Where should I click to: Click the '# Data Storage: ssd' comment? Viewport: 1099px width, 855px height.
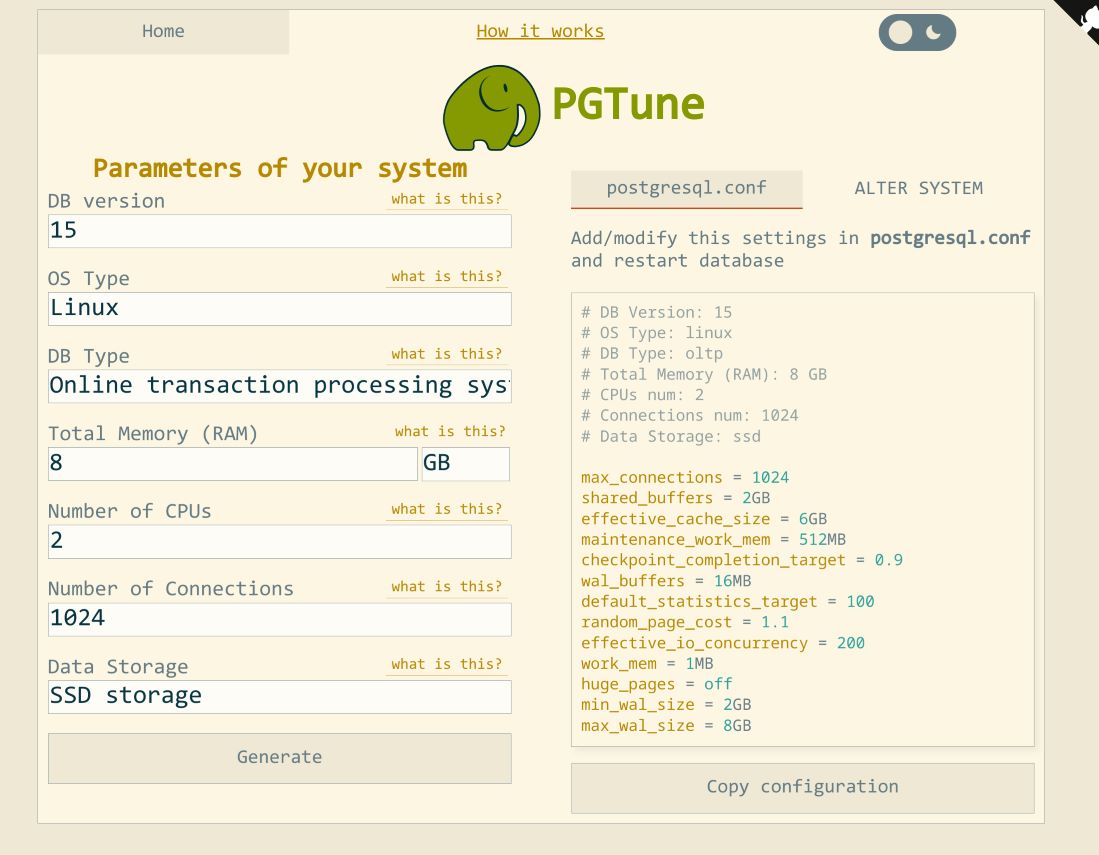pyautogui.click(x=671, y=437)
